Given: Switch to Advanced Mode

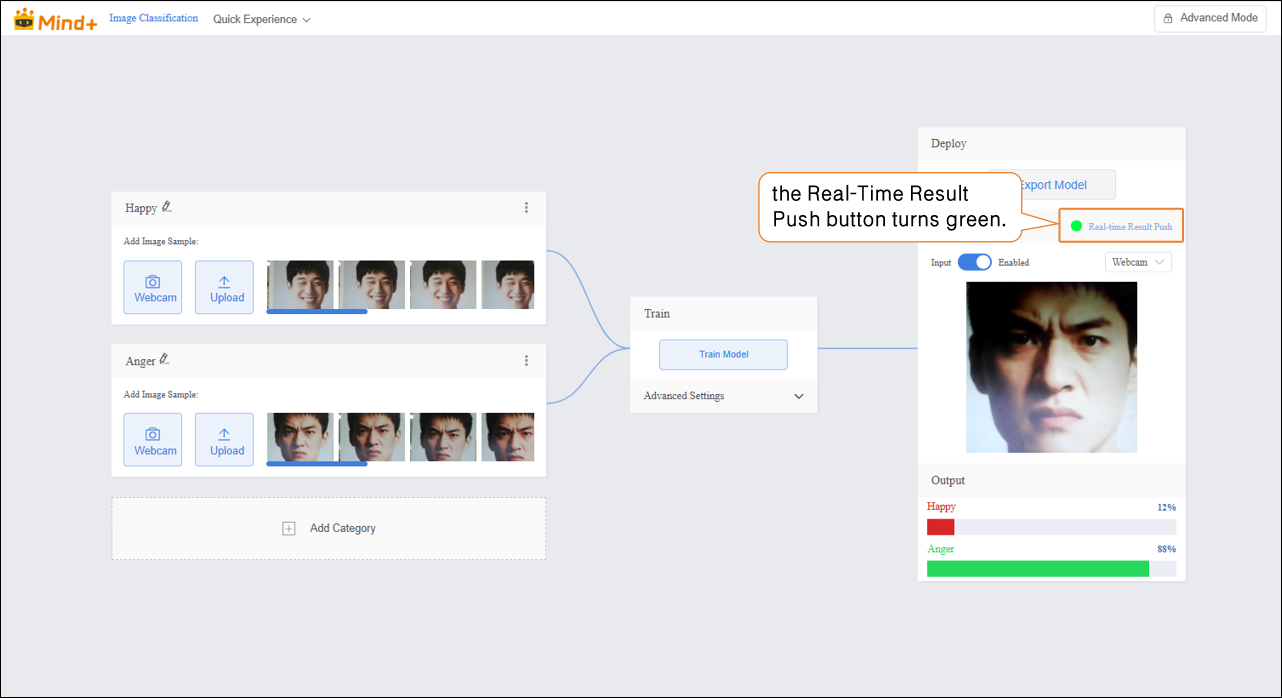Looking at the screenshot, I should [1210, 18].
